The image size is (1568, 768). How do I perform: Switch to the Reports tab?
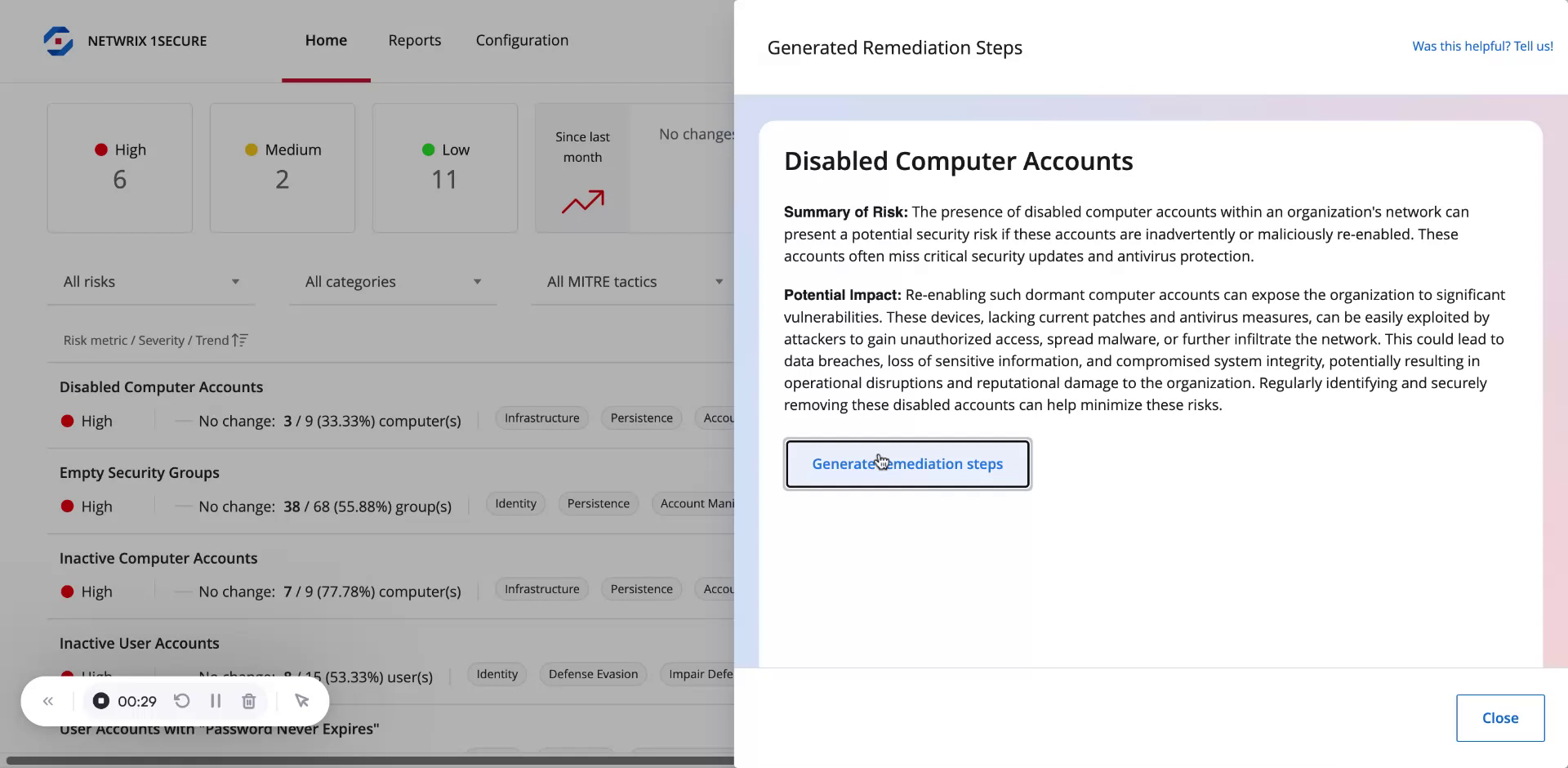point(415,40)
